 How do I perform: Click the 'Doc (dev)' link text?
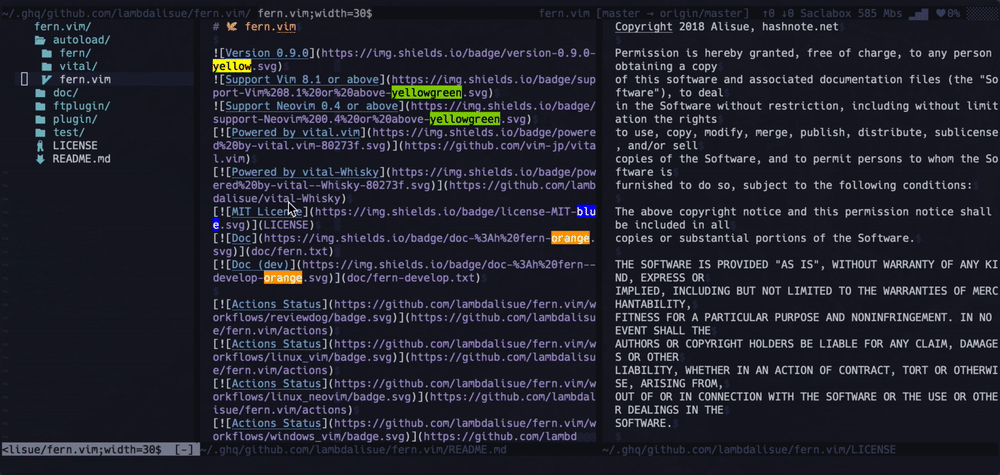[260, 265]
